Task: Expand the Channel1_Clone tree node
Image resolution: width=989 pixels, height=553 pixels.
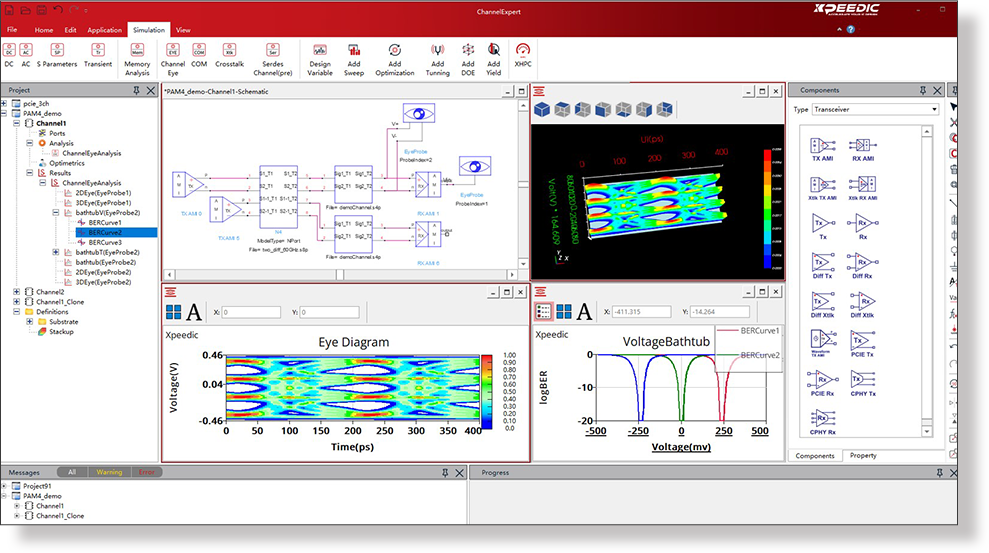Action: 16,301
